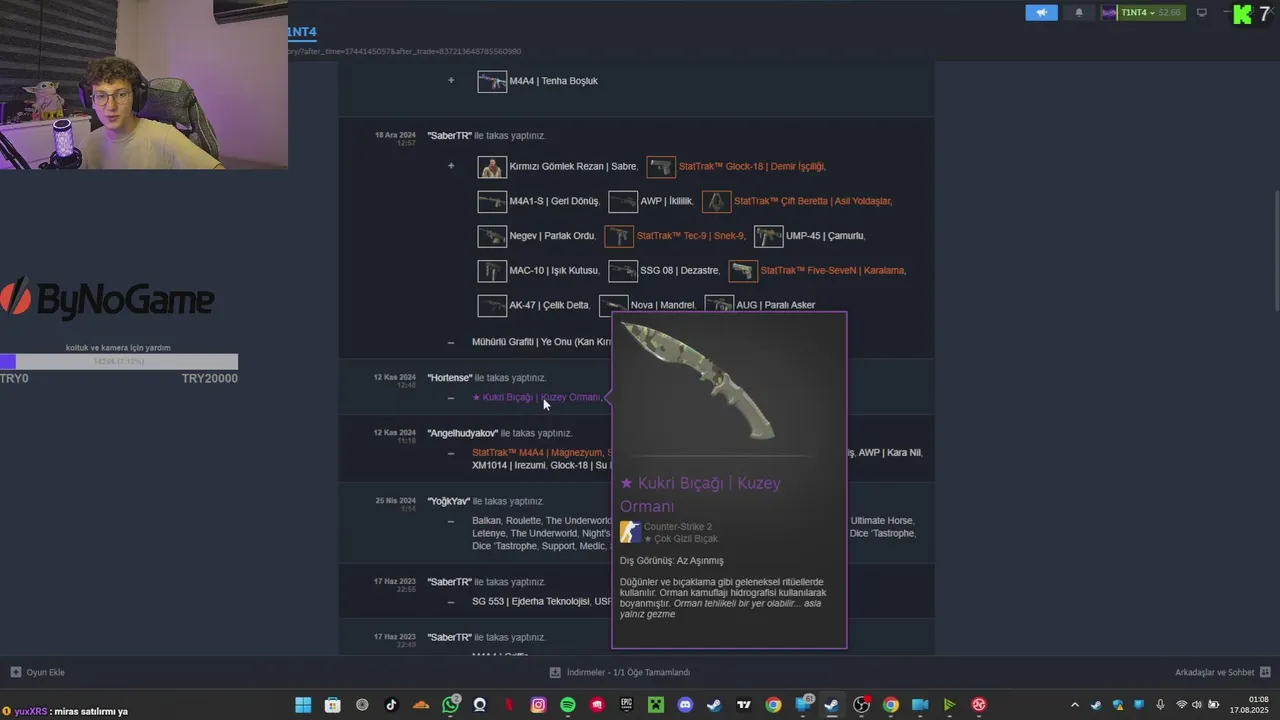
Task: Open Arkadaşlar ve Sohbet friends chat
Action: coord(1222,672)
